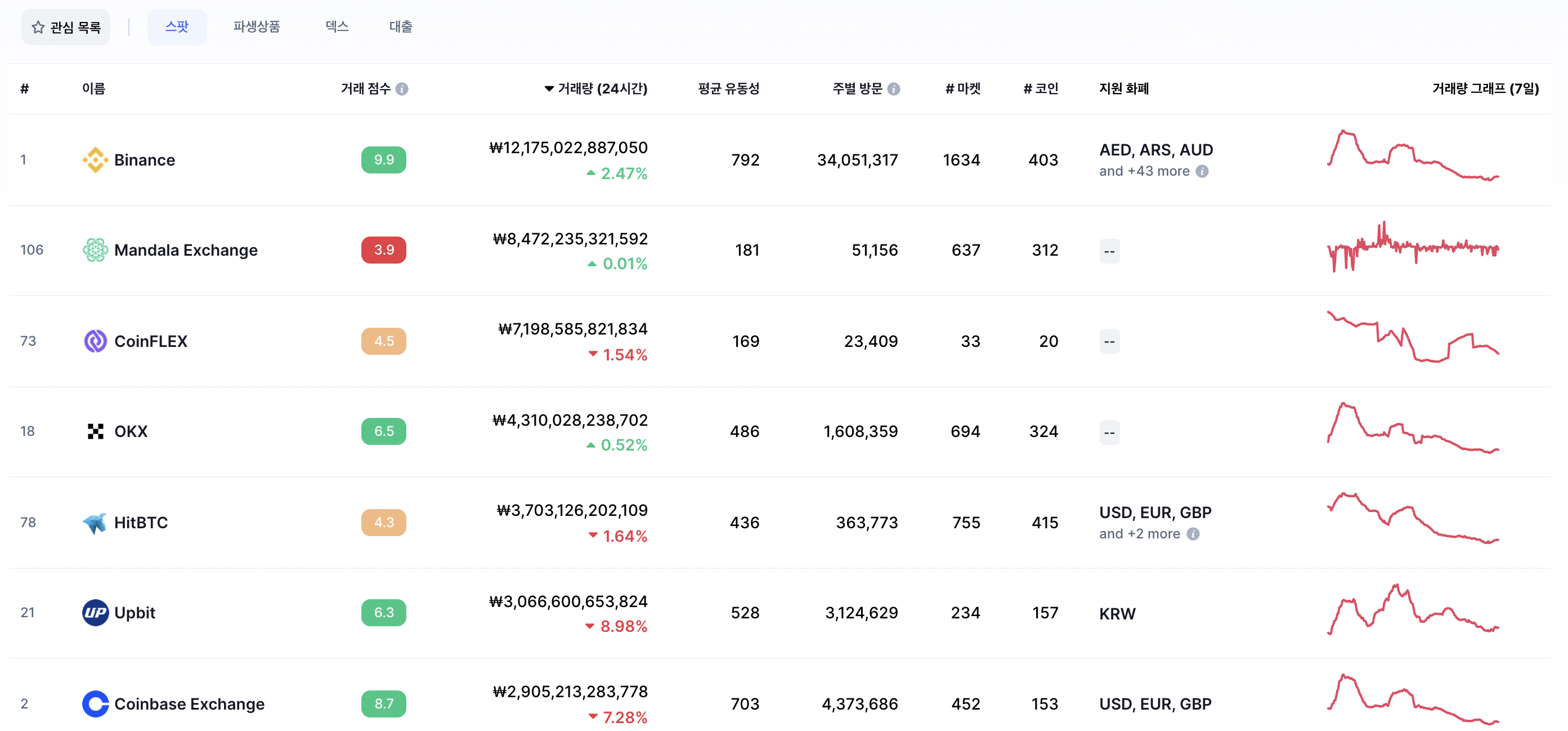This screenshot has width=1568, height=731.
Task: Sort by the 평균 유동성 column header
Action: (x=729, y=89)
